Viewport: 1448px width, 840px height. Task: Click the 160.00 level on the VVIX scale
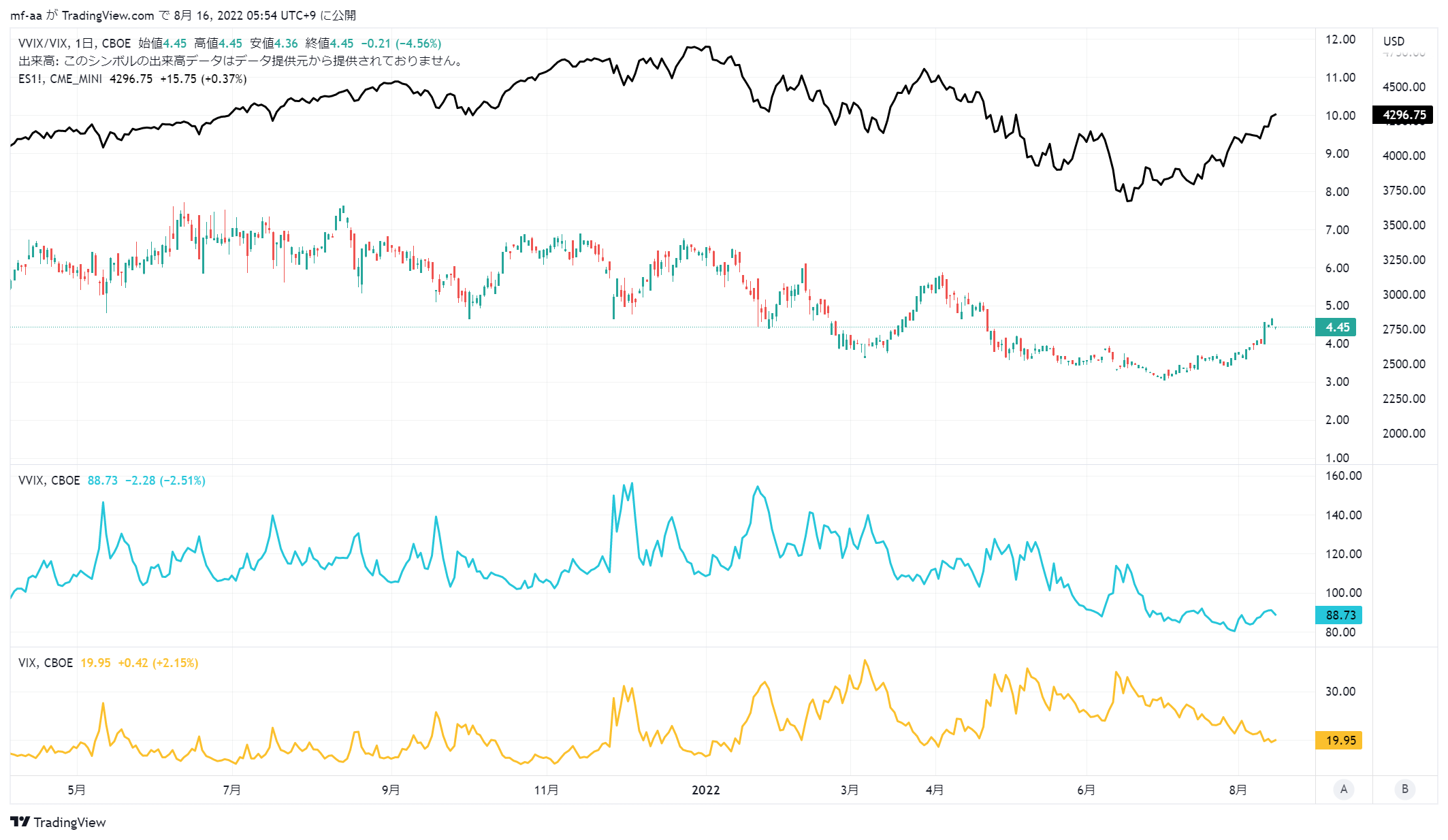[x=1343, y=476]
